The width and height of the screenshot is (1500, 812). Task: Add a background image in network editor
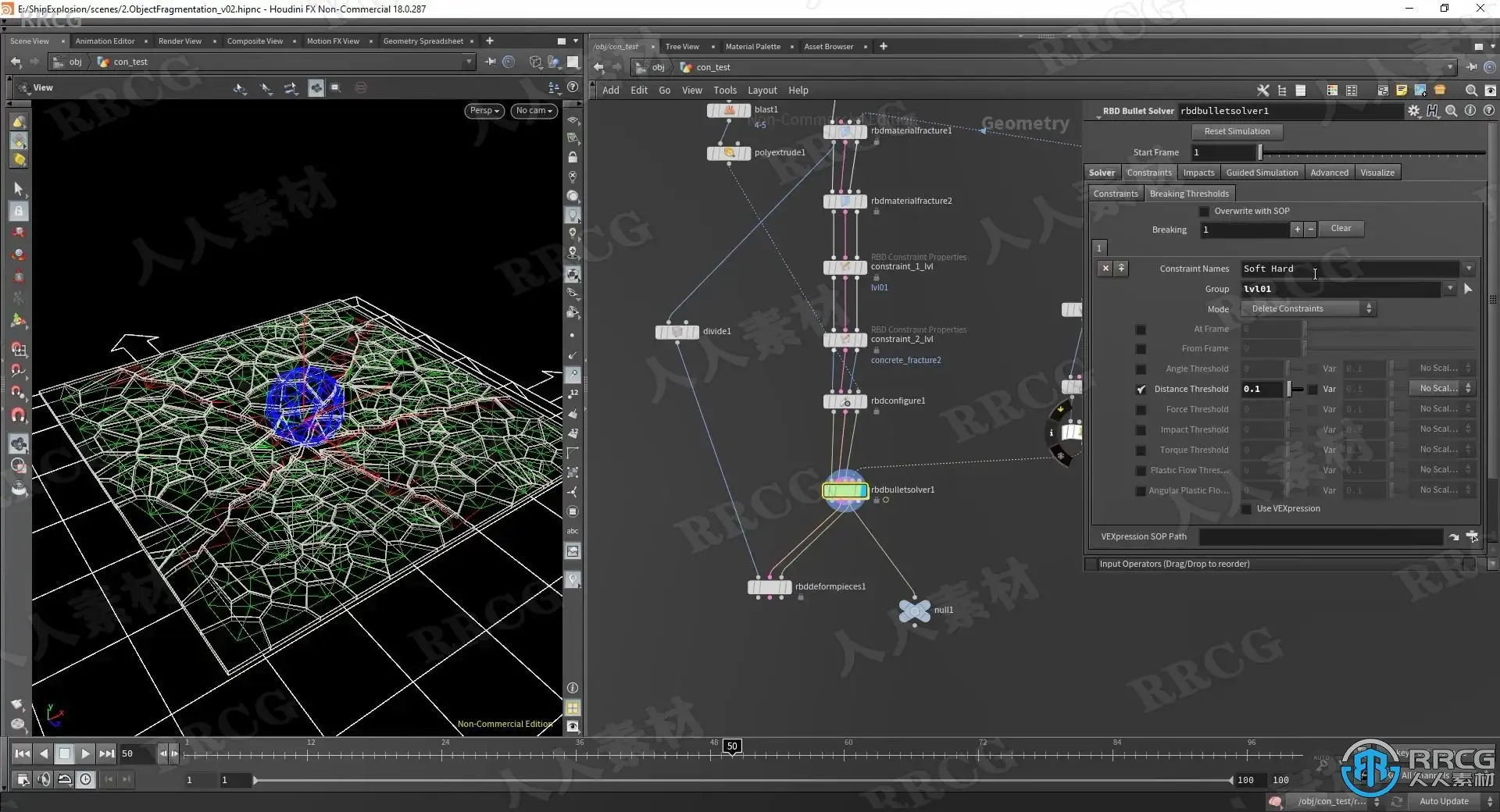point(1420,91)
